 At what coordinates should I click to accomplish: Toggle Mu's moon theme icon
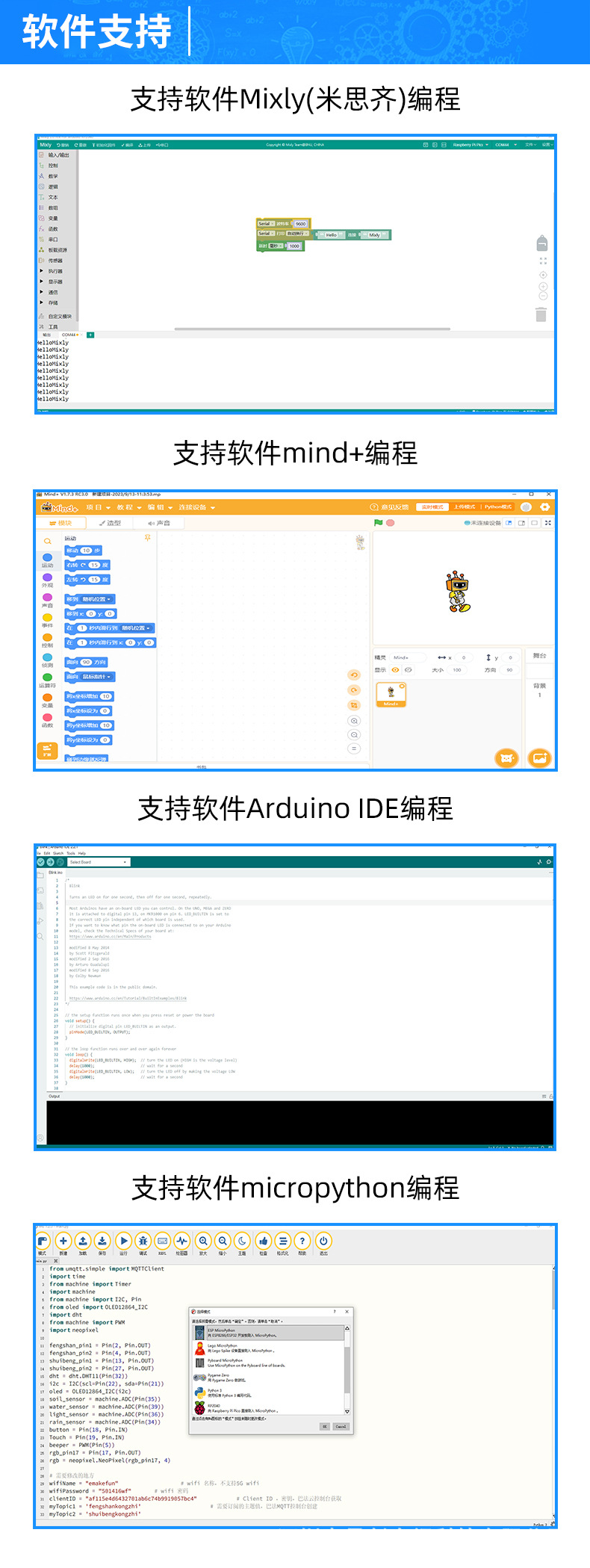243,1241
